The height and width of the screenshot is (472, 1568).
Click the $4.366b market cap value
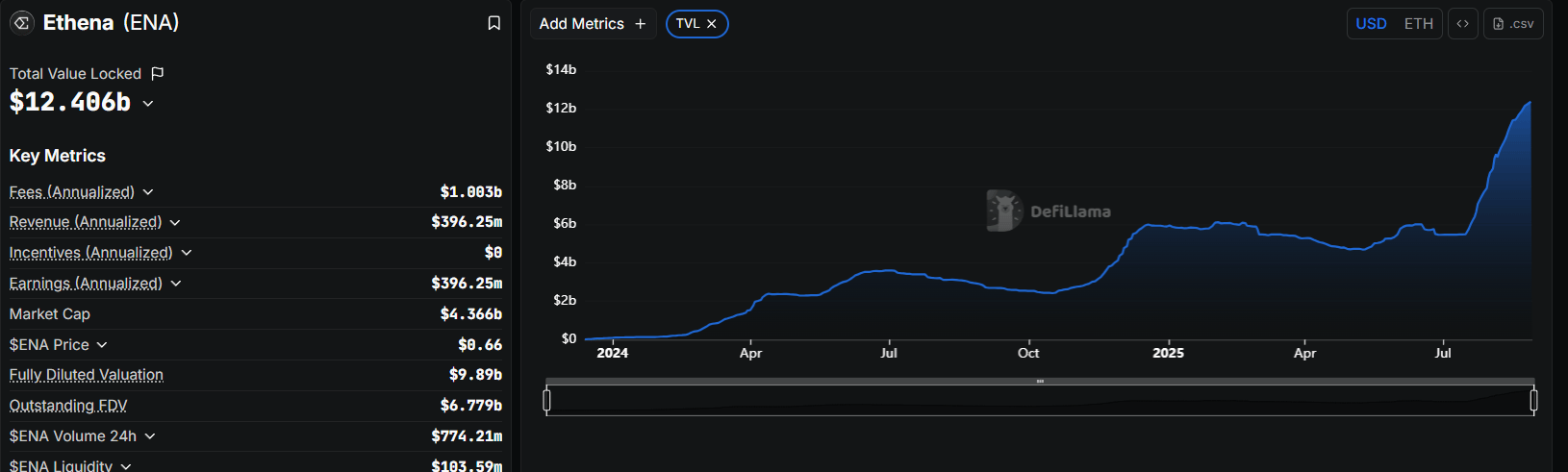(471, 314)
